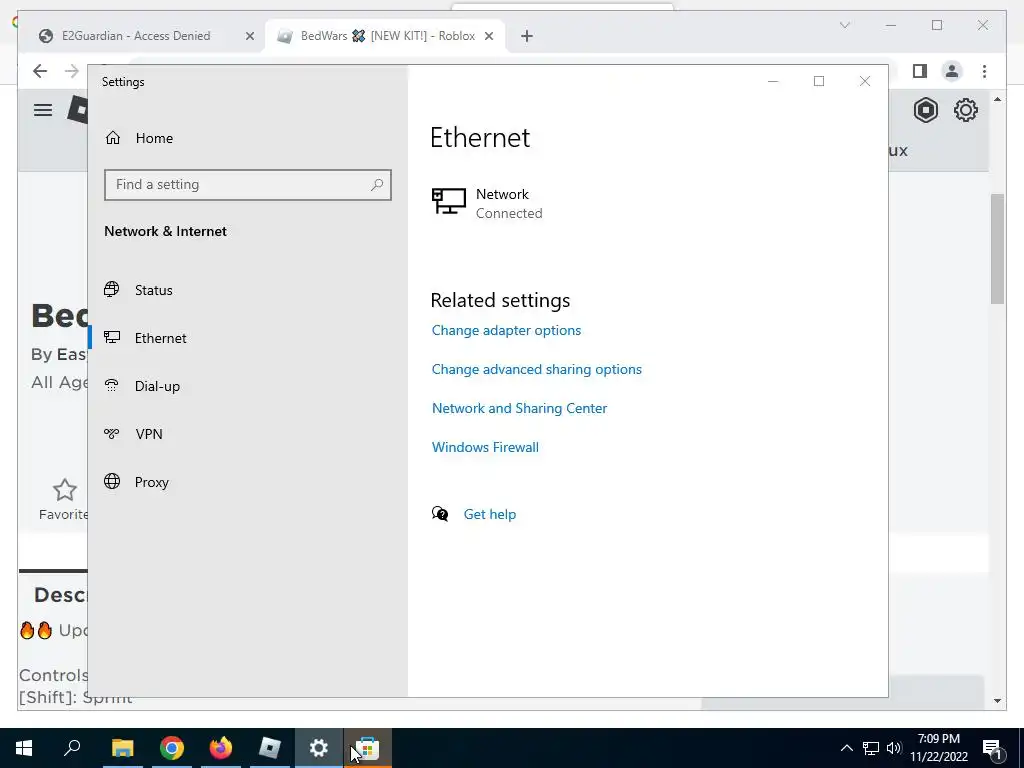Open Settings app from taskbar
1024x768 pixels.
click(x=319, y=748)
